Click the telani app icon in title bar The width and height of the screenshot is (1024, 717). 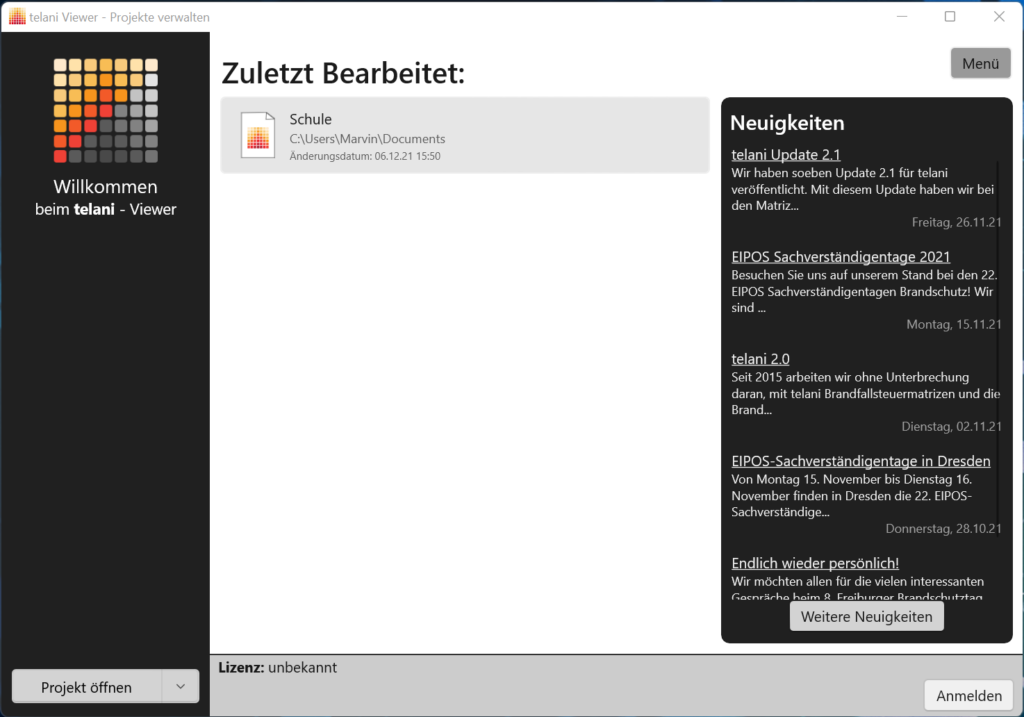17,17
